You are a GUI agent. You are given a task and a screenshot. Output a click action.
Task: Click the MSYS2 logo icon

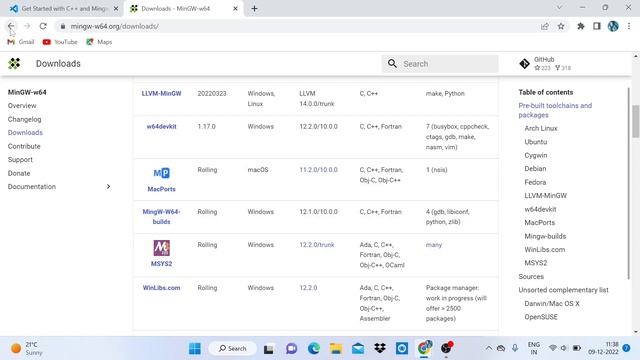(161, 248)
